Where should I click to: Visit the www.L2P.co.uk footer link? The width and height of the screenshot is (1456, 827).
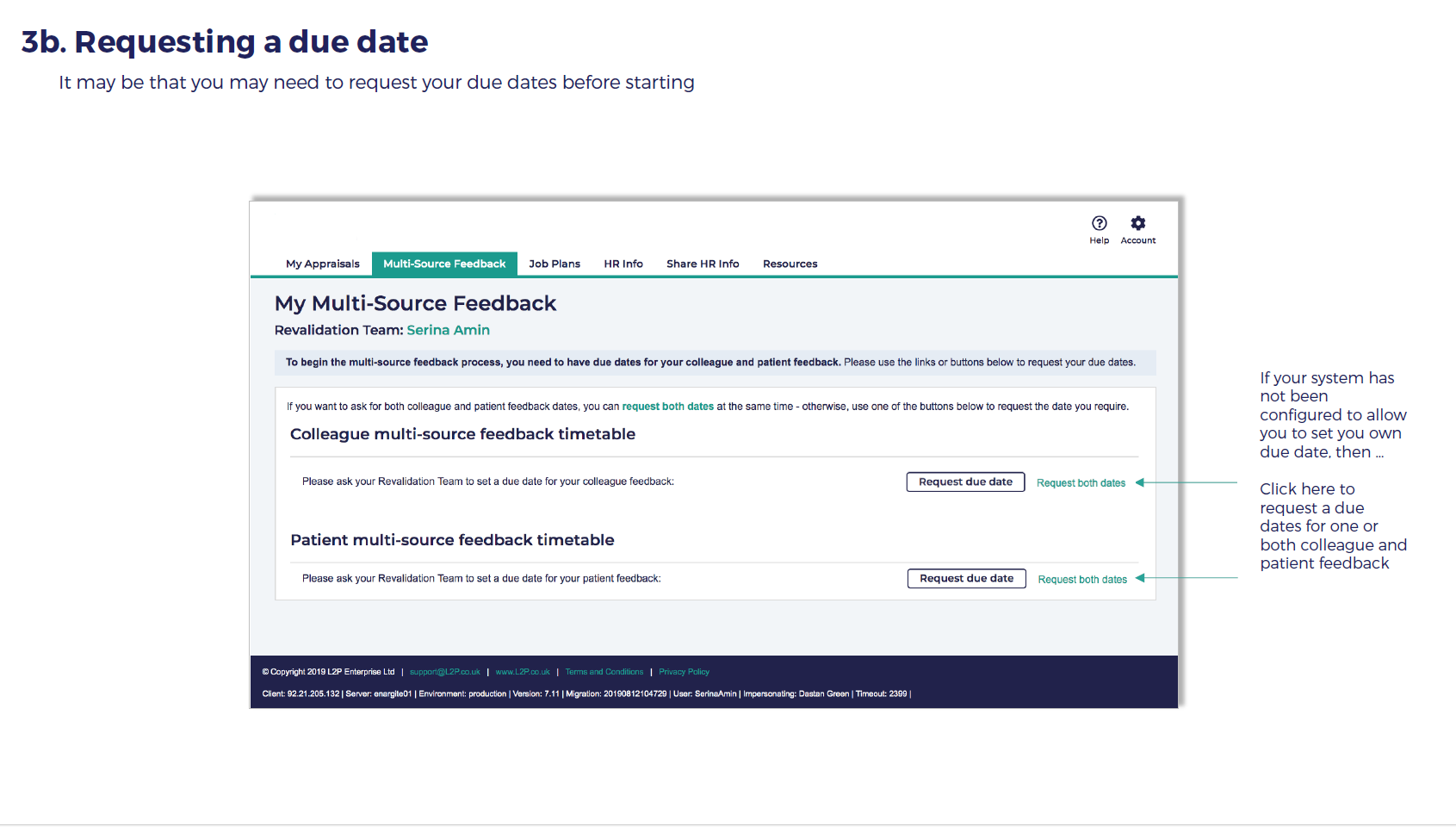(x=522, y=672)
